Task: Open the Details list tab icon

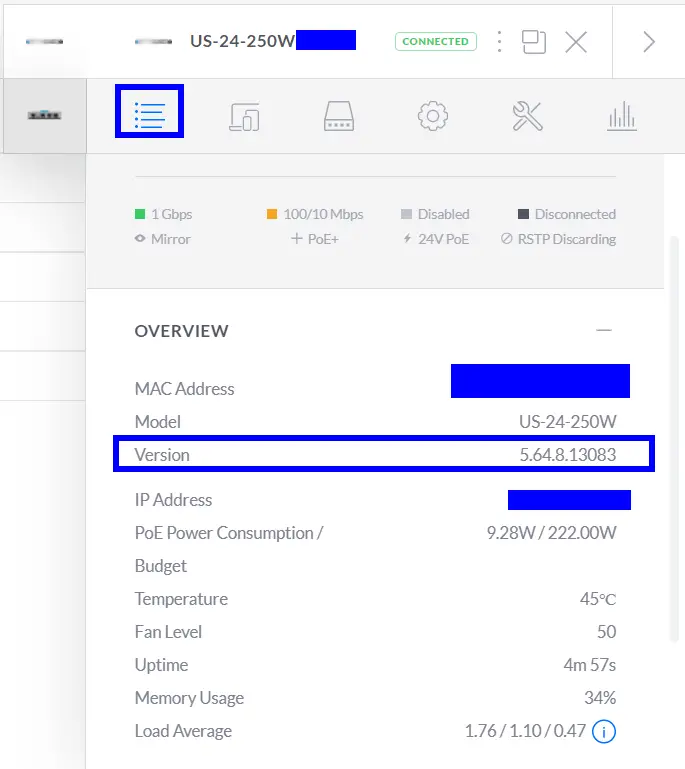Action: [150, 116]
